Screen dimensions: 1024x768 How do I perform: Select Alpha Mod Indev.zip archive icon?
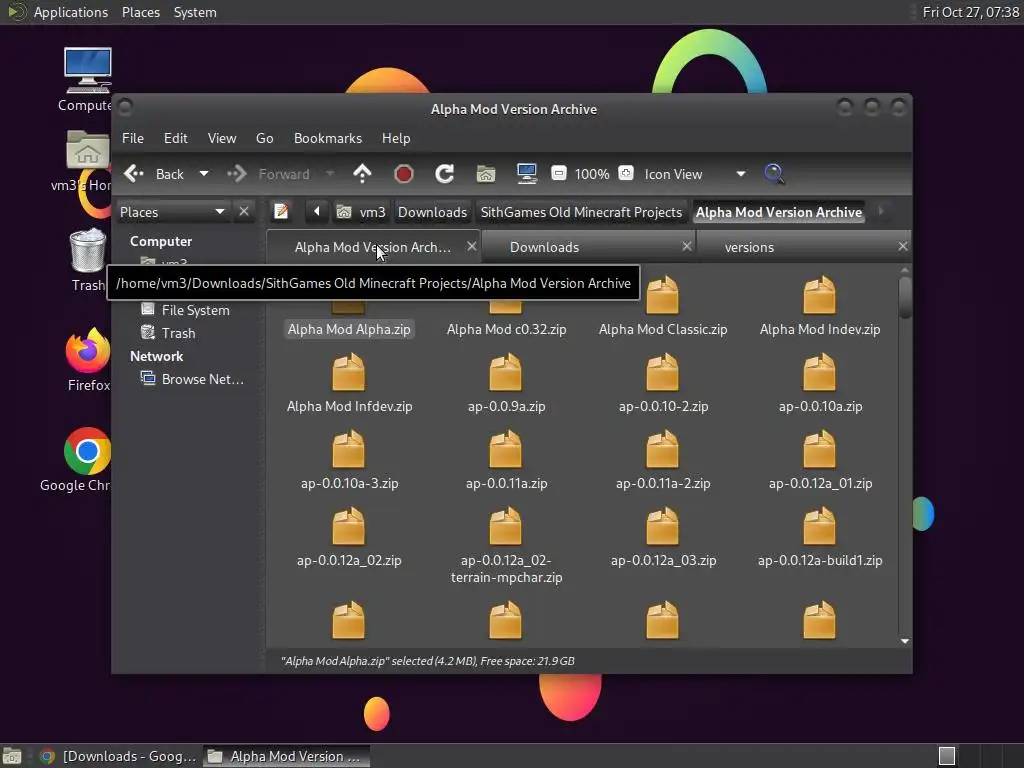820,295
